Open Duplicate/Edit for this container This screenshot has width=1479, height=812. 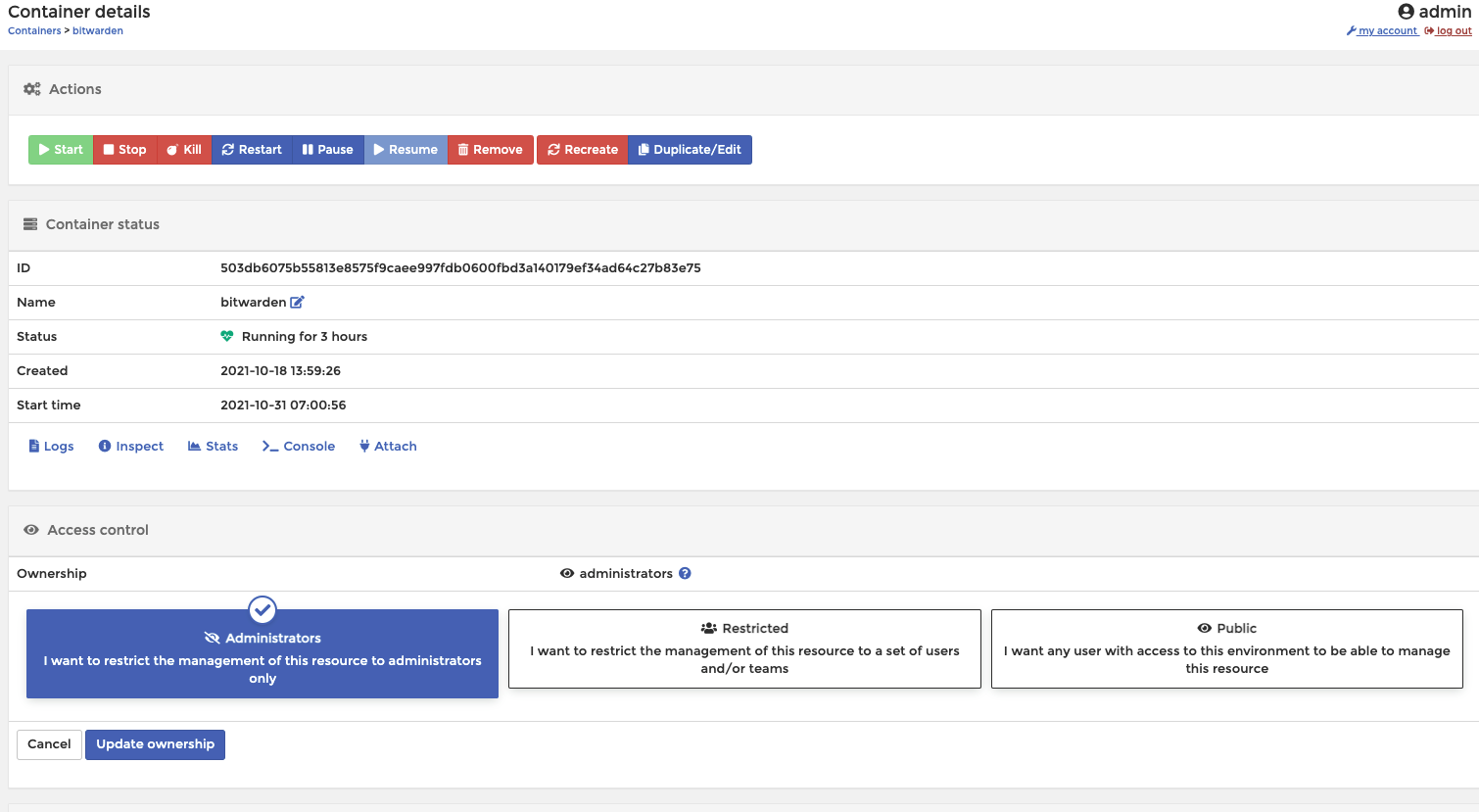click(x=691, y=150)
